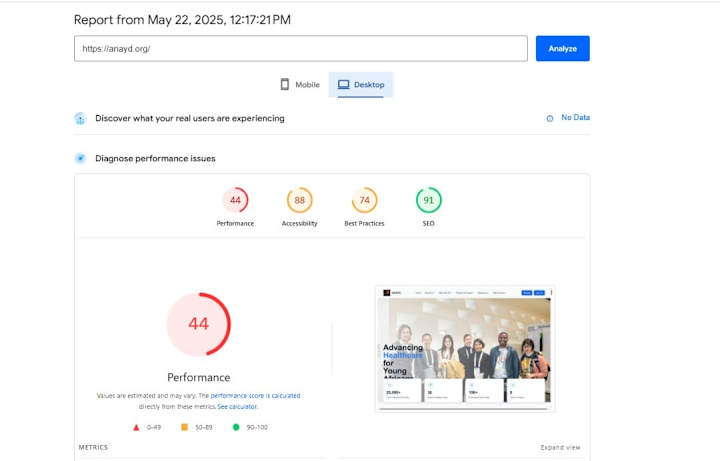Click the Analyze button
The width and height of the screenshot is (720, 461).
[x=562, y=48]
